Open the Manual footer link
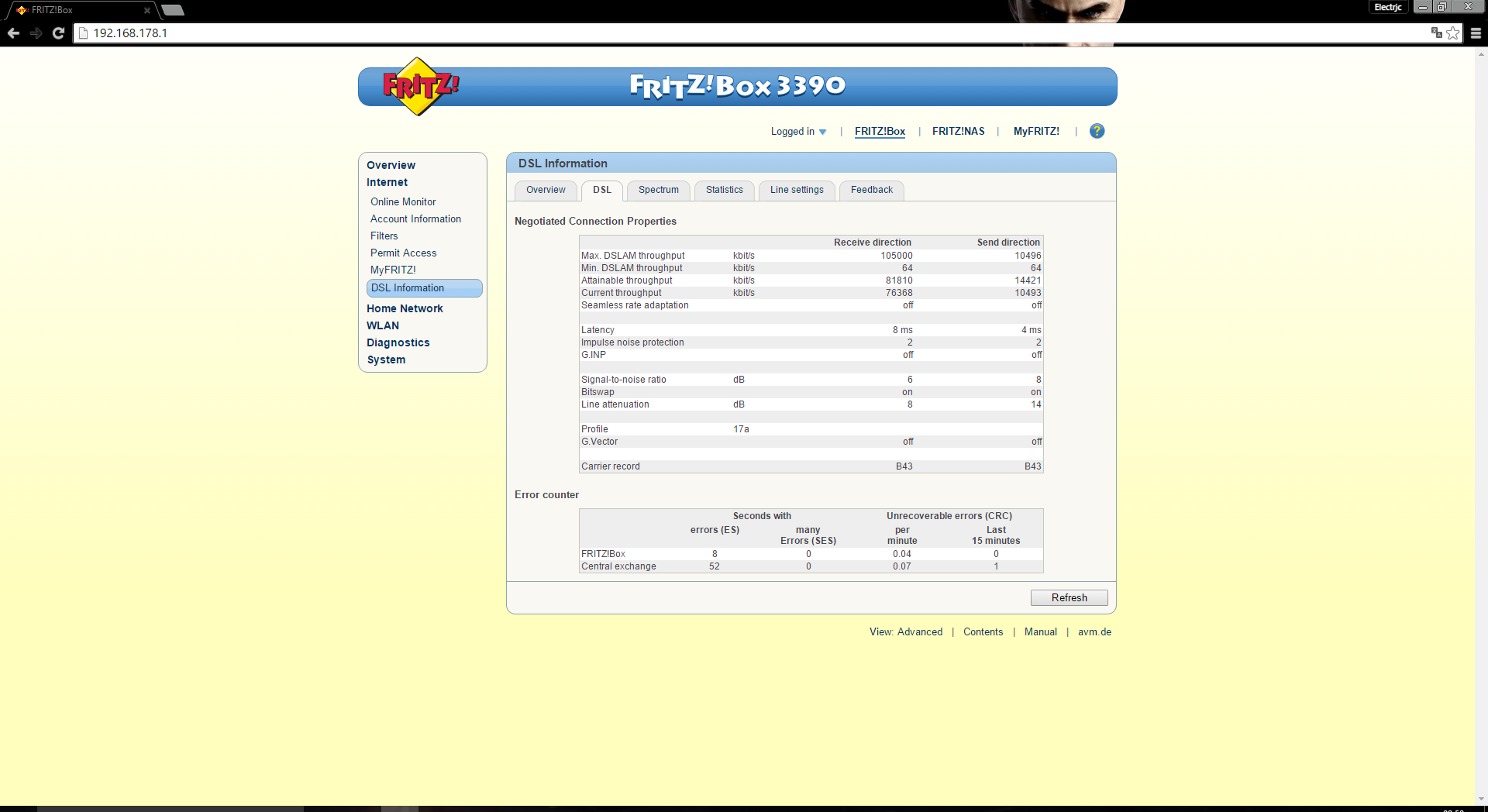The image size is (1488, 812). coord(1040,632)
